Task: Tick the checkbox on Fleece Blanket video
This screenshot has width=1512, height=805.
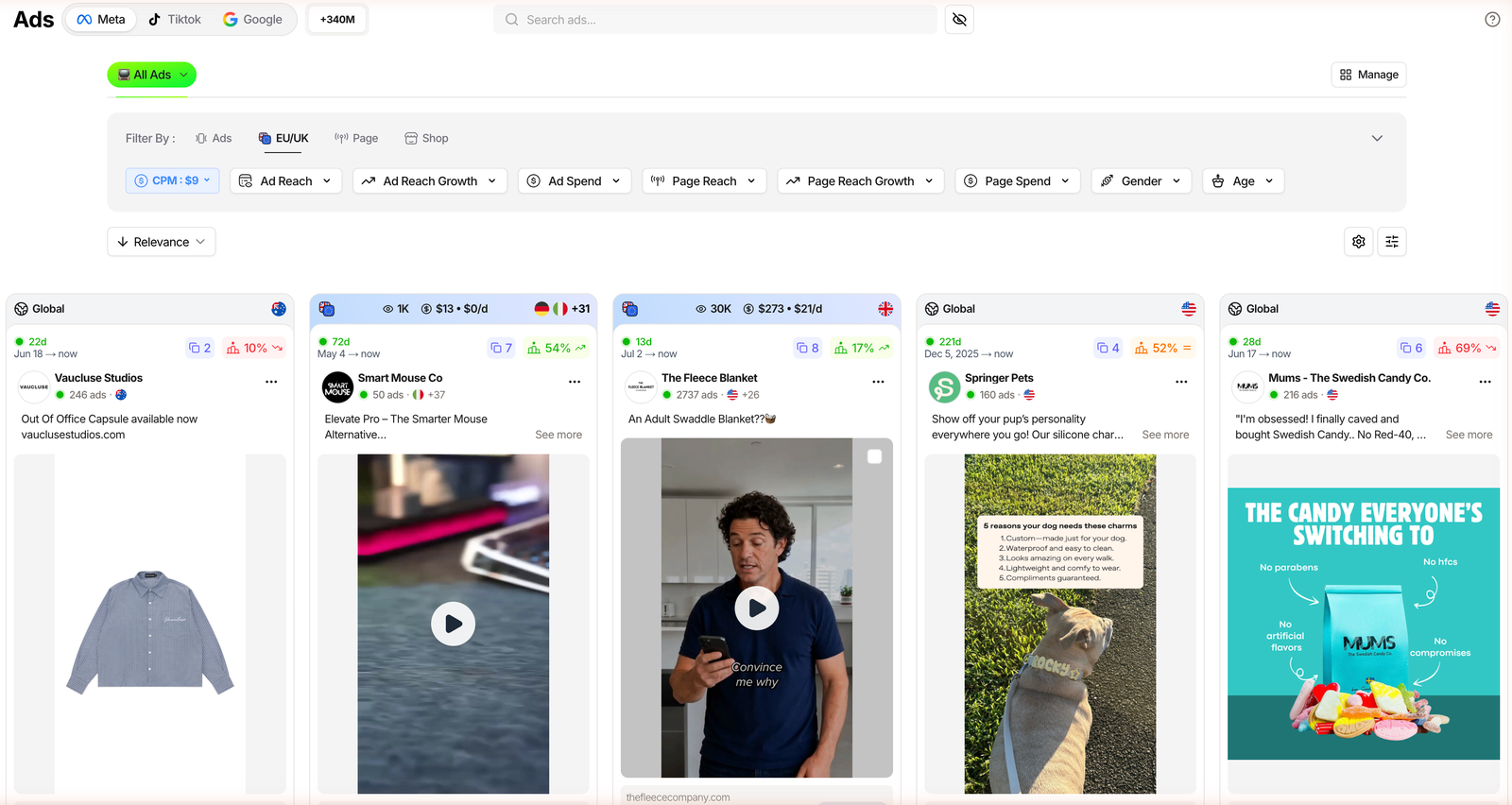Action: point(874,456)
